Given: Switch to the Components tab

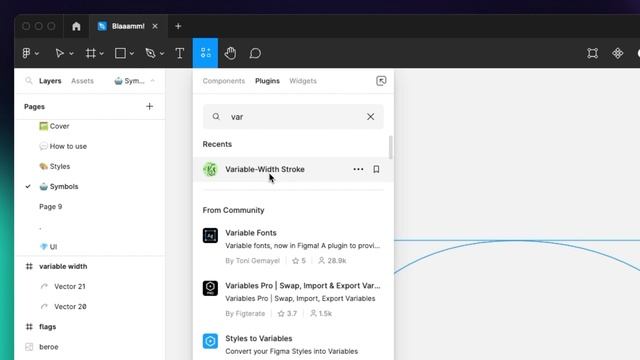Looking at the screenshot, I should (x=224, y=81).
